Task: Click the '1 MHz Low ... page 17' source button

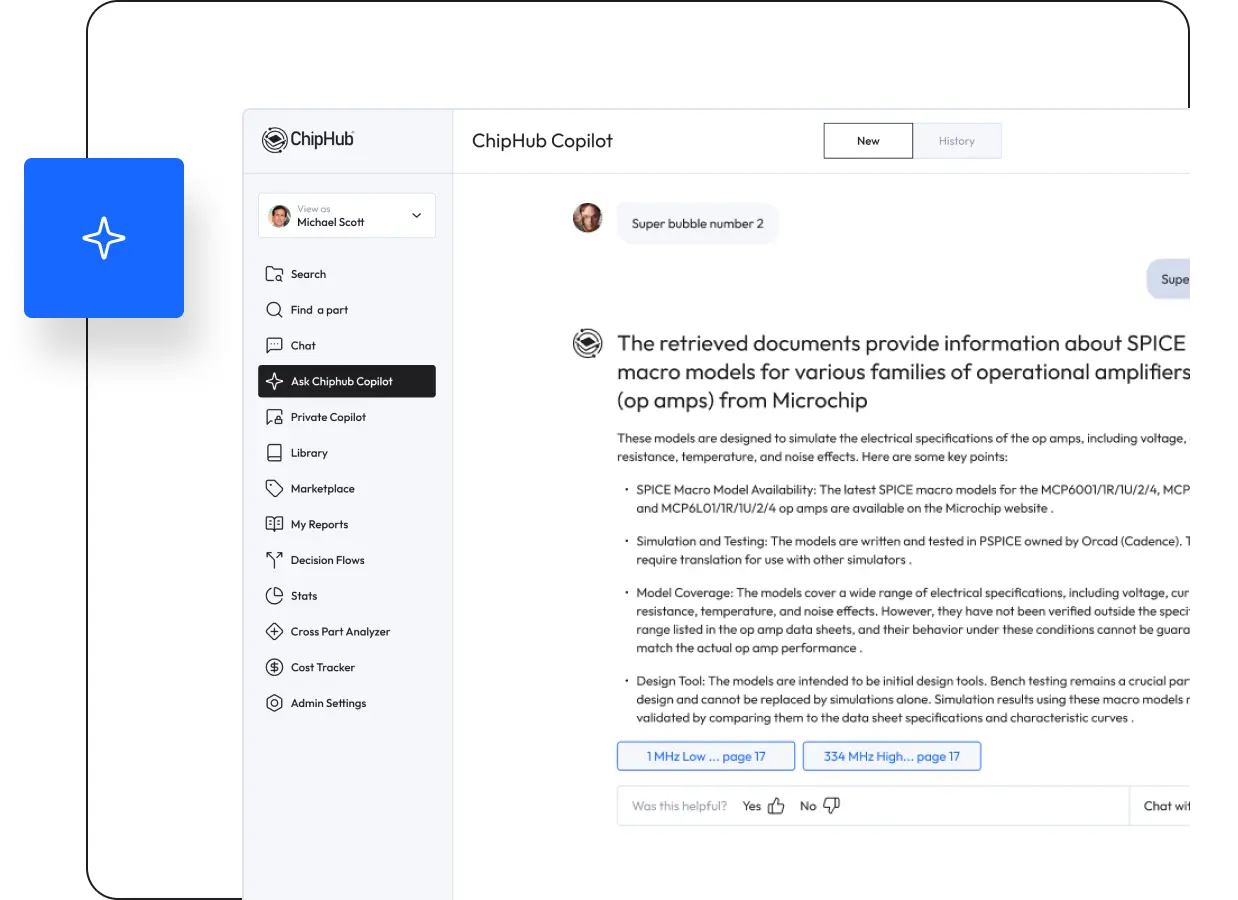Action: pyautogui.click(x=706, y=756)
